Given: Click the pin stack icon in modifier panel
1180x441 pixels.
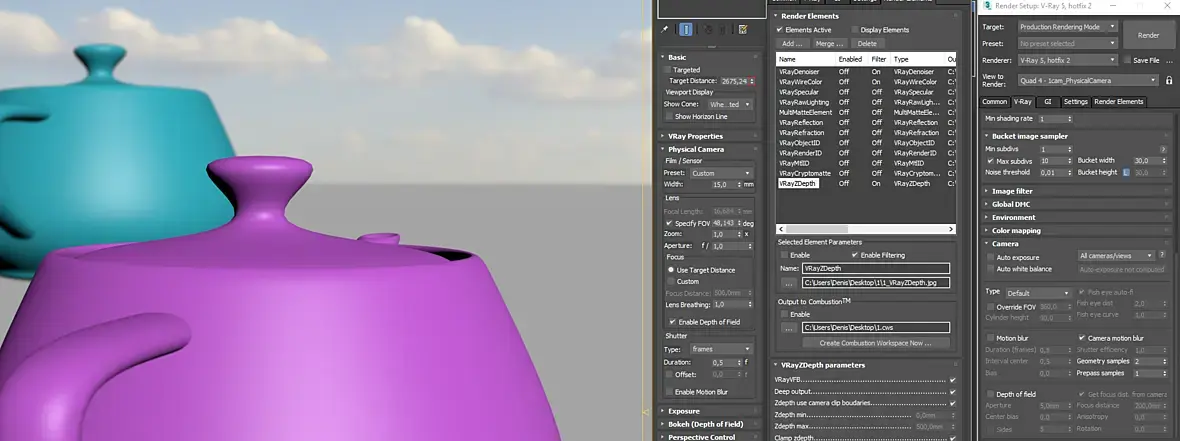Looking at the screenshot, I should click(x=665, y=29).
